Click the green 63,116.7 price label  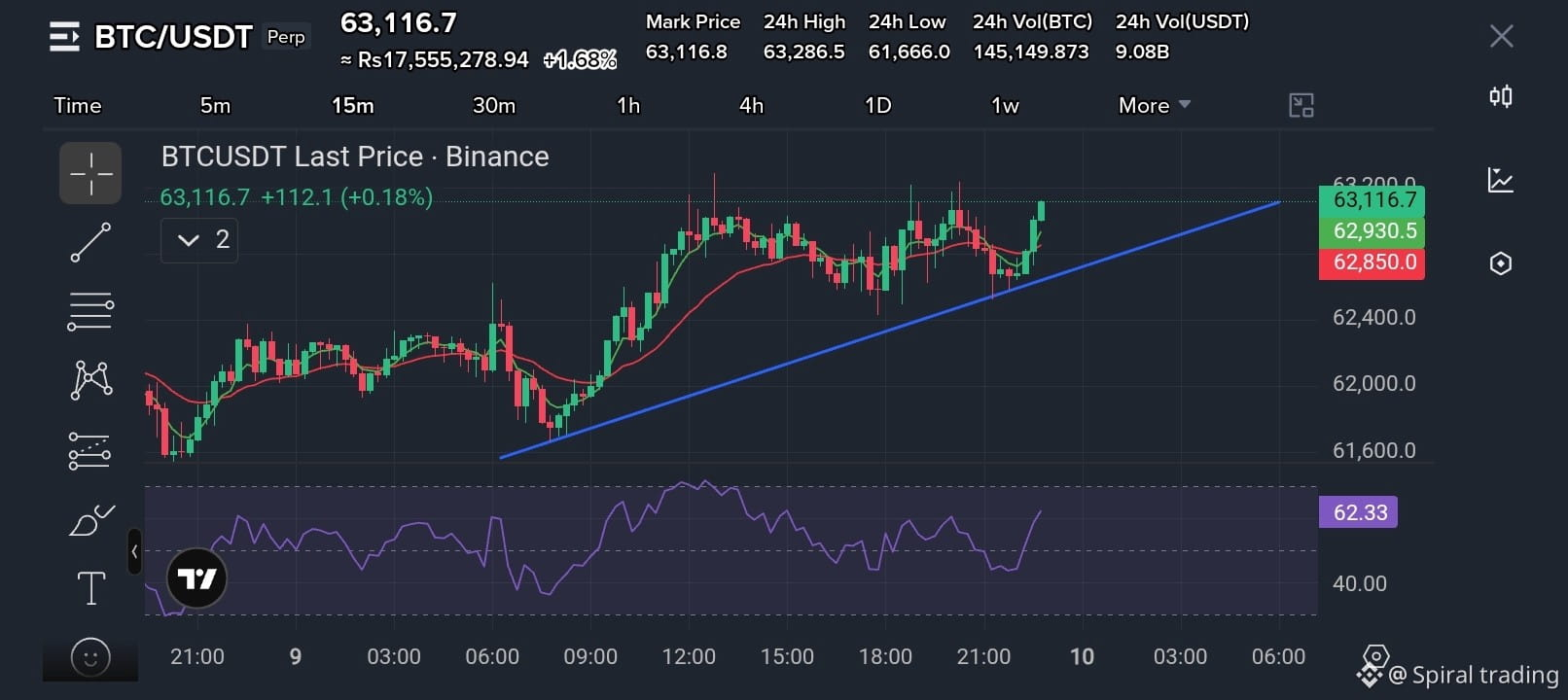pyautogui.click(x=1372, y=200)
